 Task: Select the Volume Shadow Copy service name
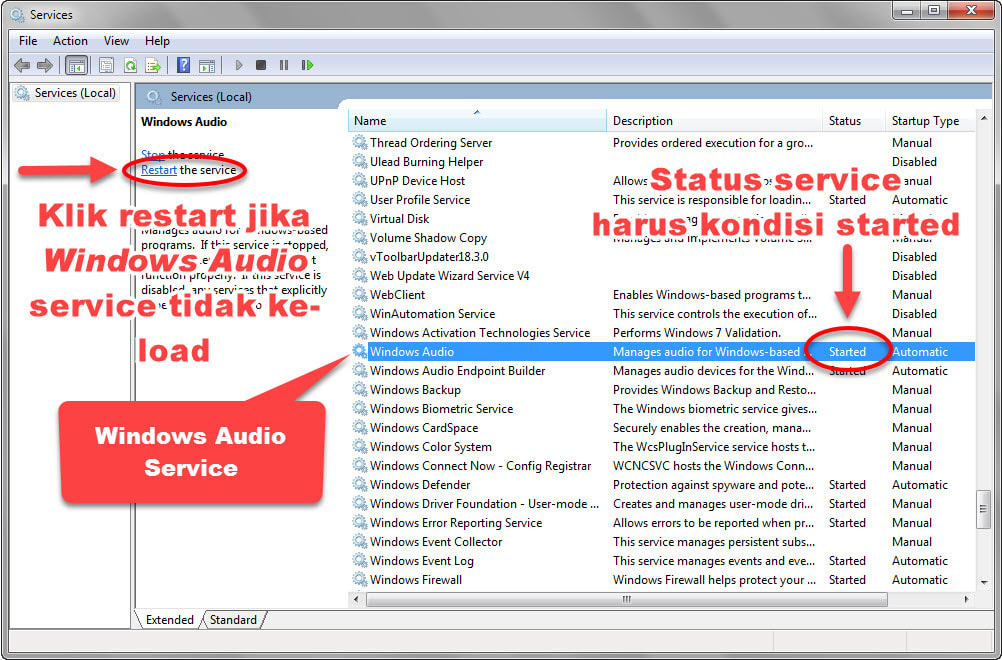428,238
